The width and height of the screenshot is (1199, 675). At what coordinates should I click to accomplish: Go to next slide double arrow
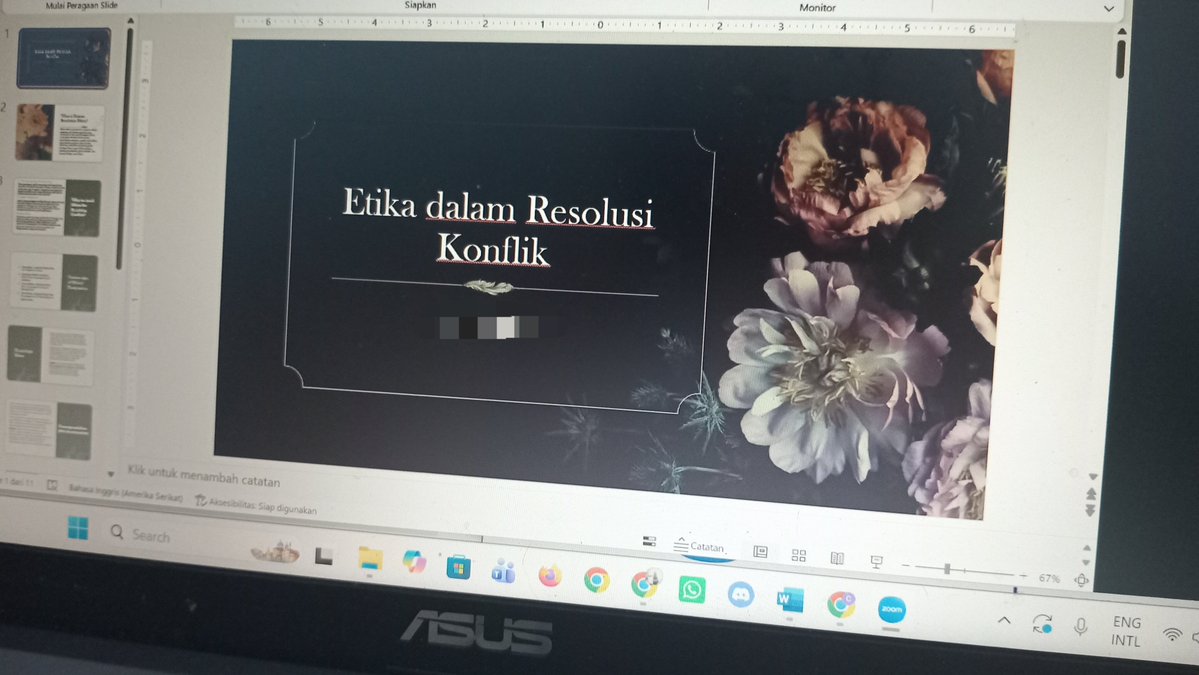click(x=1090, y=510)
